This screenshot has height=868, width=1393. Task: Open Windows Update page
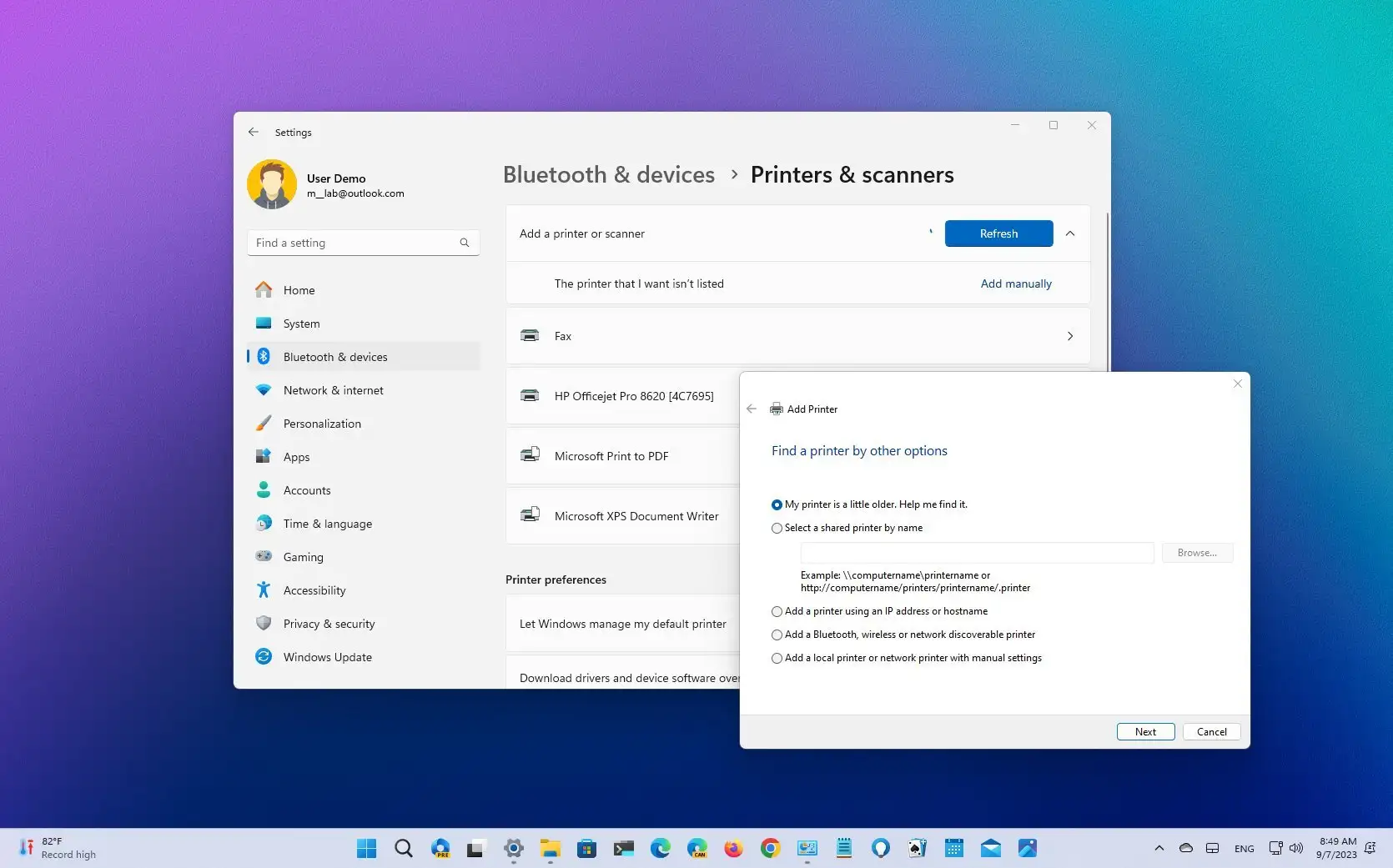tap(364, 657)
